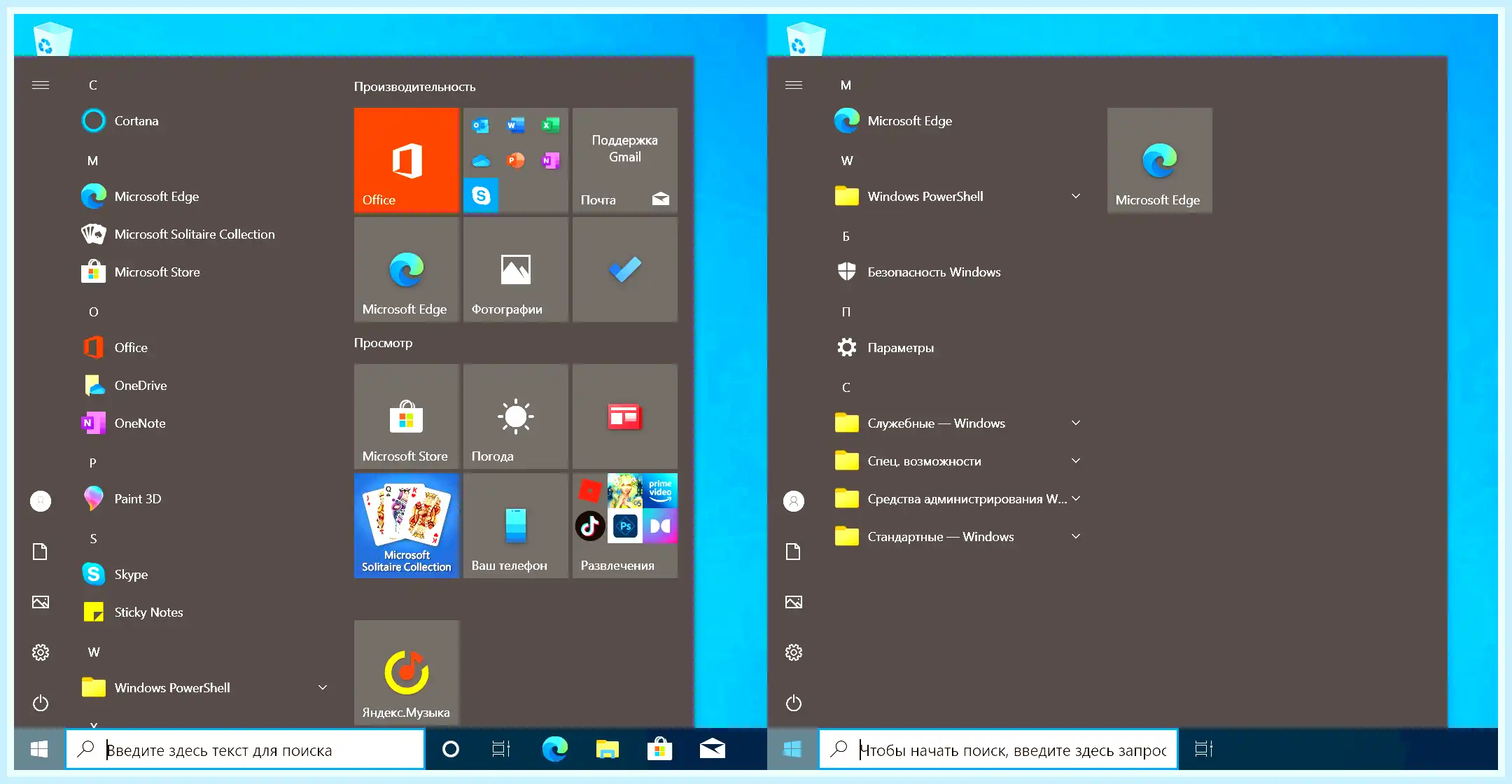The height and width of the screenshot is (784, 1512).
Task: Open Microsoft Store in left app list
Action: [203, 272]
